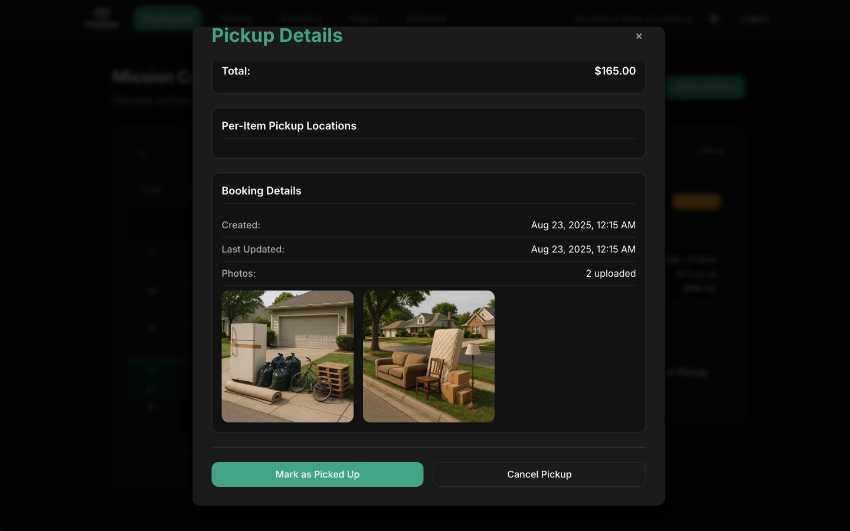Image resolution: width=850 pixels, height=531 pixels.
Task: Select the Booking Details section header
Action: 261,191
